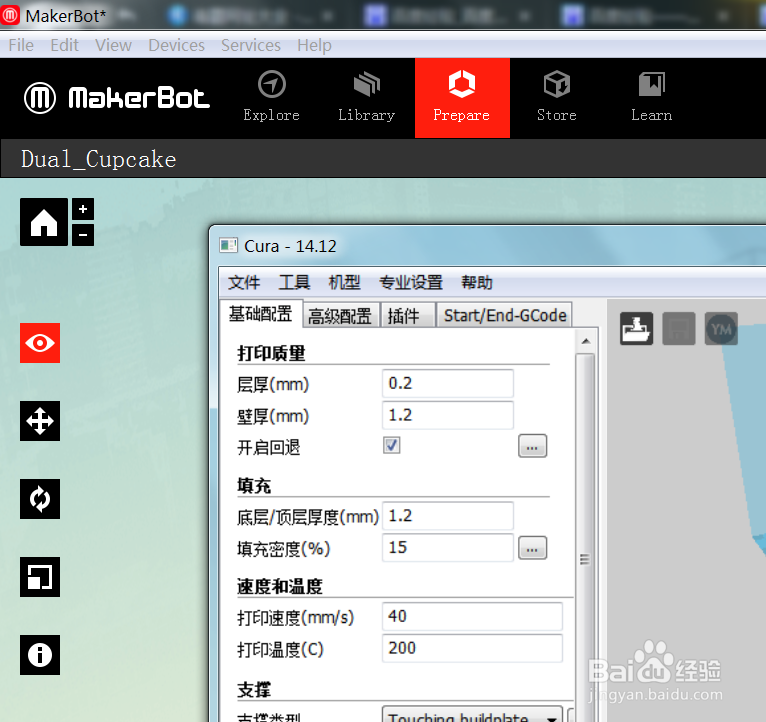The height and width of the screenshot is (722, 766).
Task: Open the Learn section
Action: coord(651,98)
